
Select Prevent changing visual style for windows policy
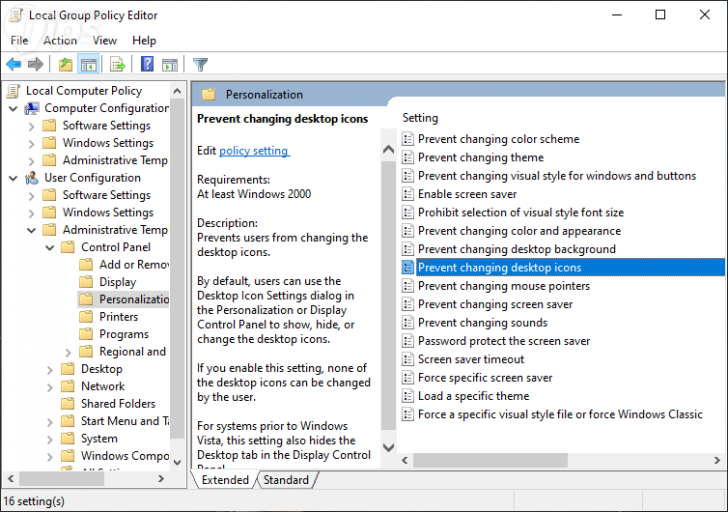[557, 176]
